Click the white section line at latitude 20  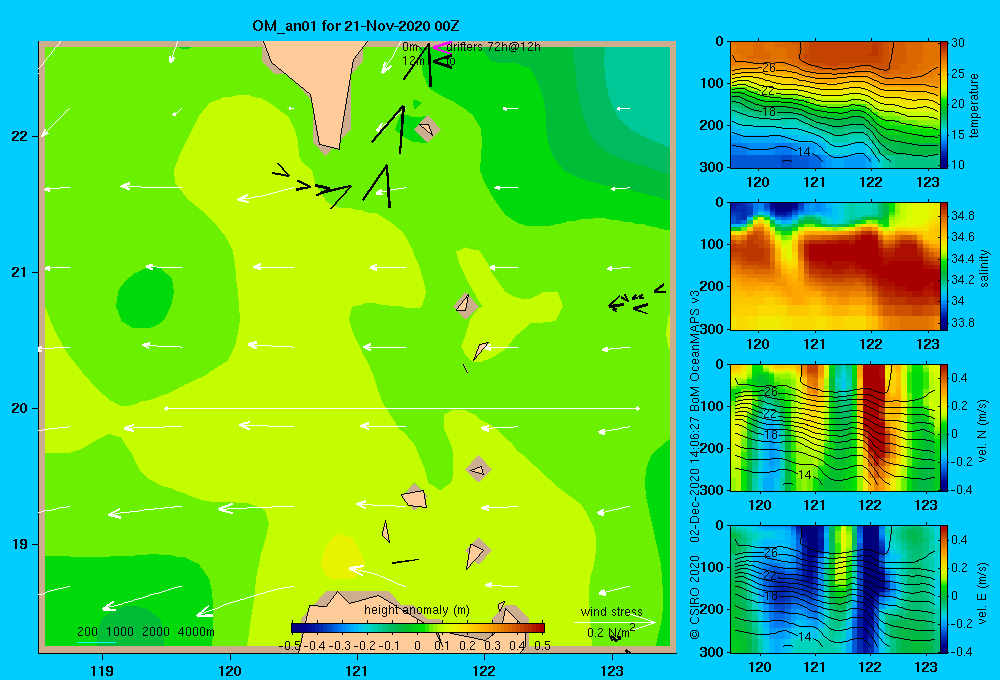coord(402,408)
